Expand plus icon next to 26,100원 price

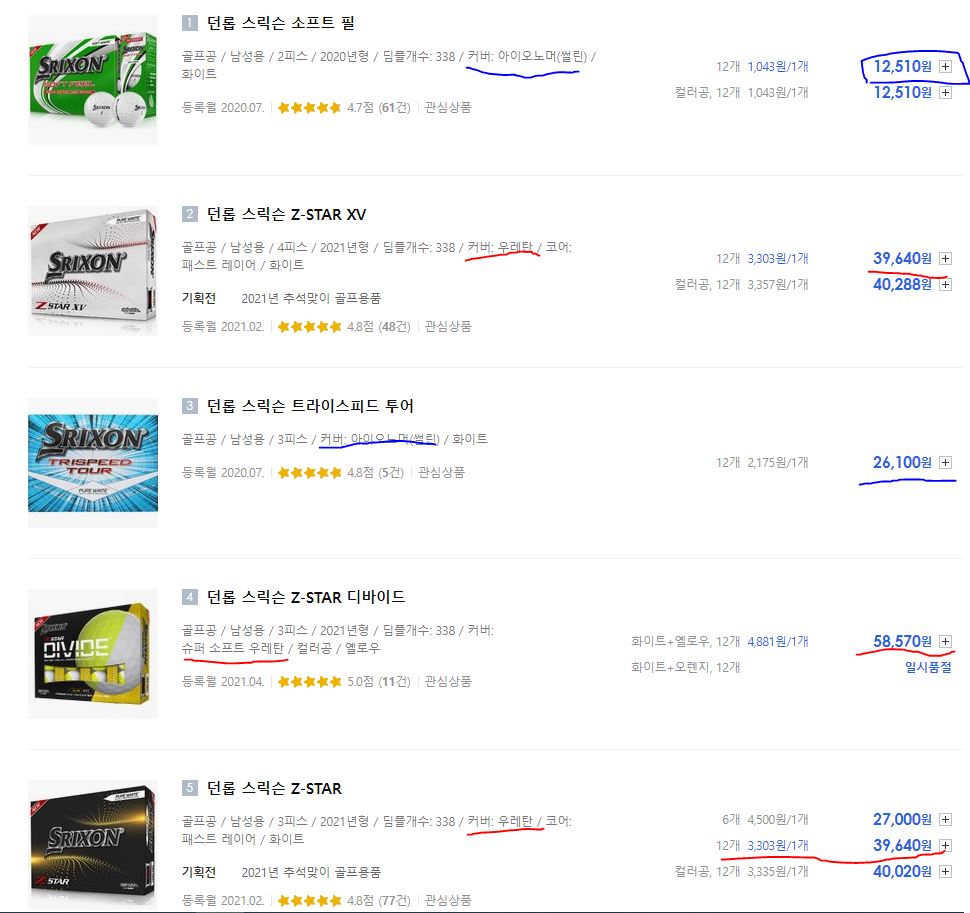coord(945,463)
